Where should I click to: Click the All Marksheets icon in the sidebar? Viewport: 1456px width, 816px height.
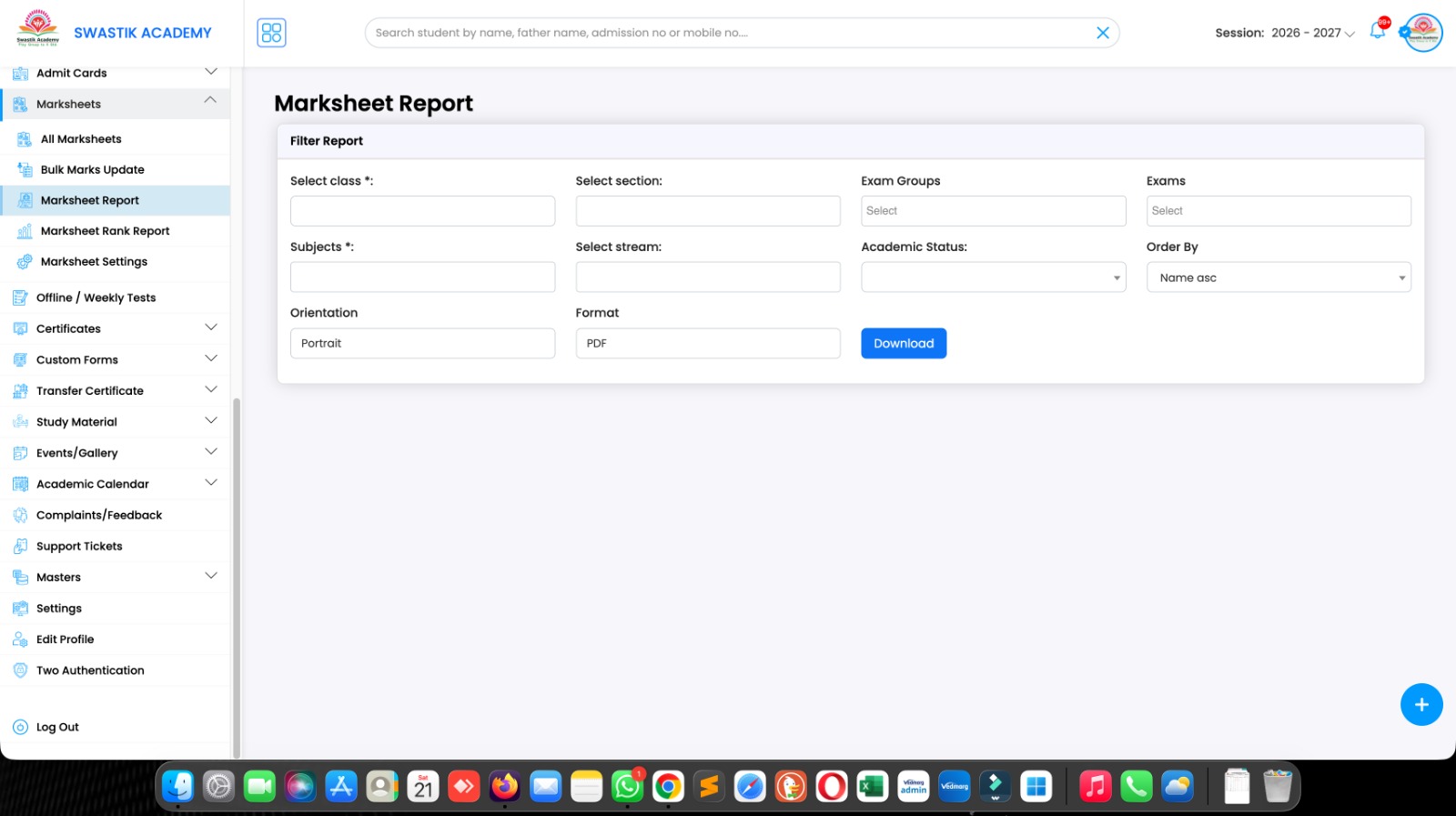(25, 139)
